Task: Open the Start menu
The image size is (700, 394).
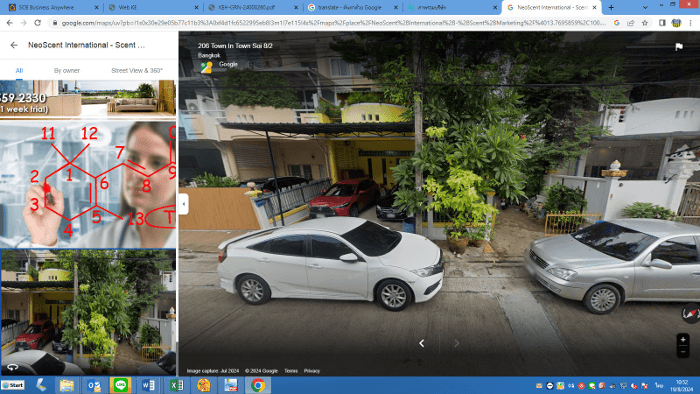Action: [13, 385]
